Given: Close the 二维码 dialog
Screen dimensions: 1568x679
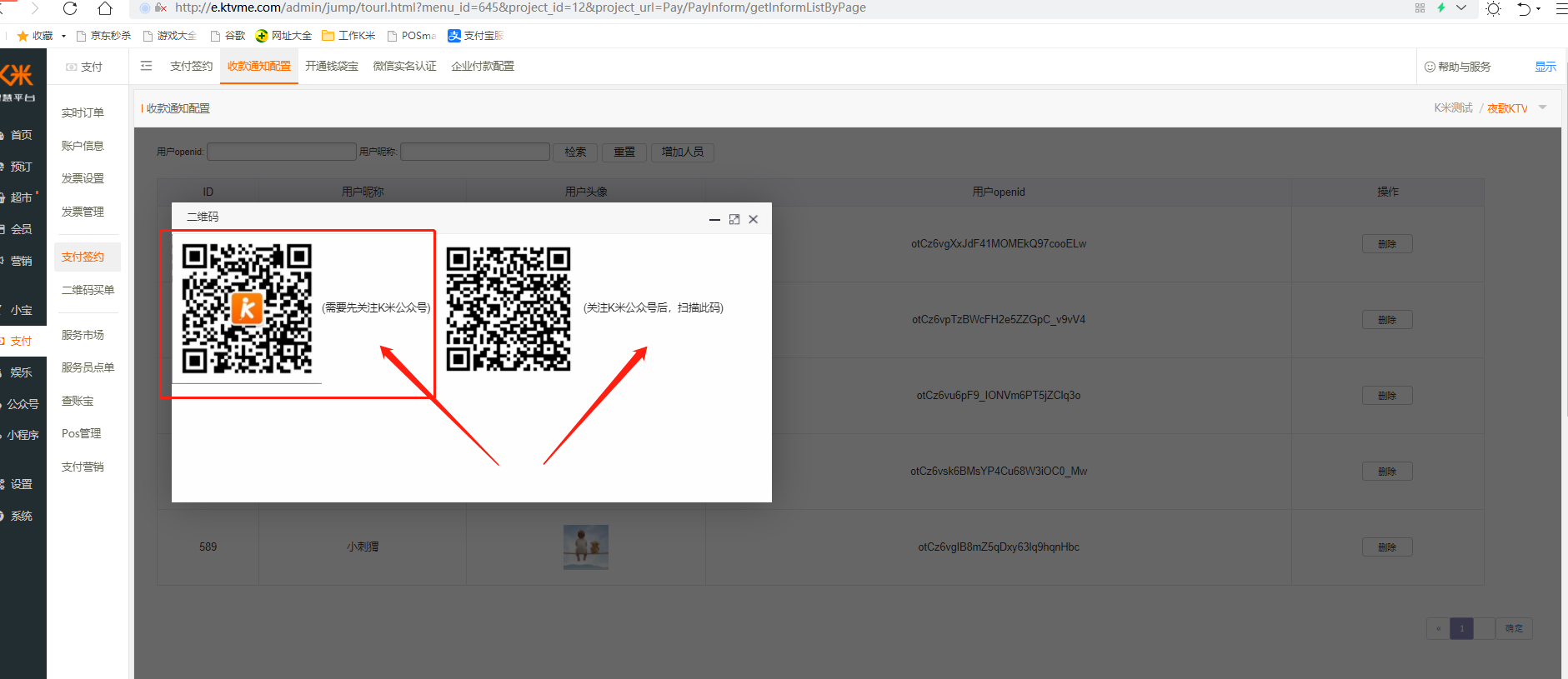Looking at the screenshot, I should point(754,219).
